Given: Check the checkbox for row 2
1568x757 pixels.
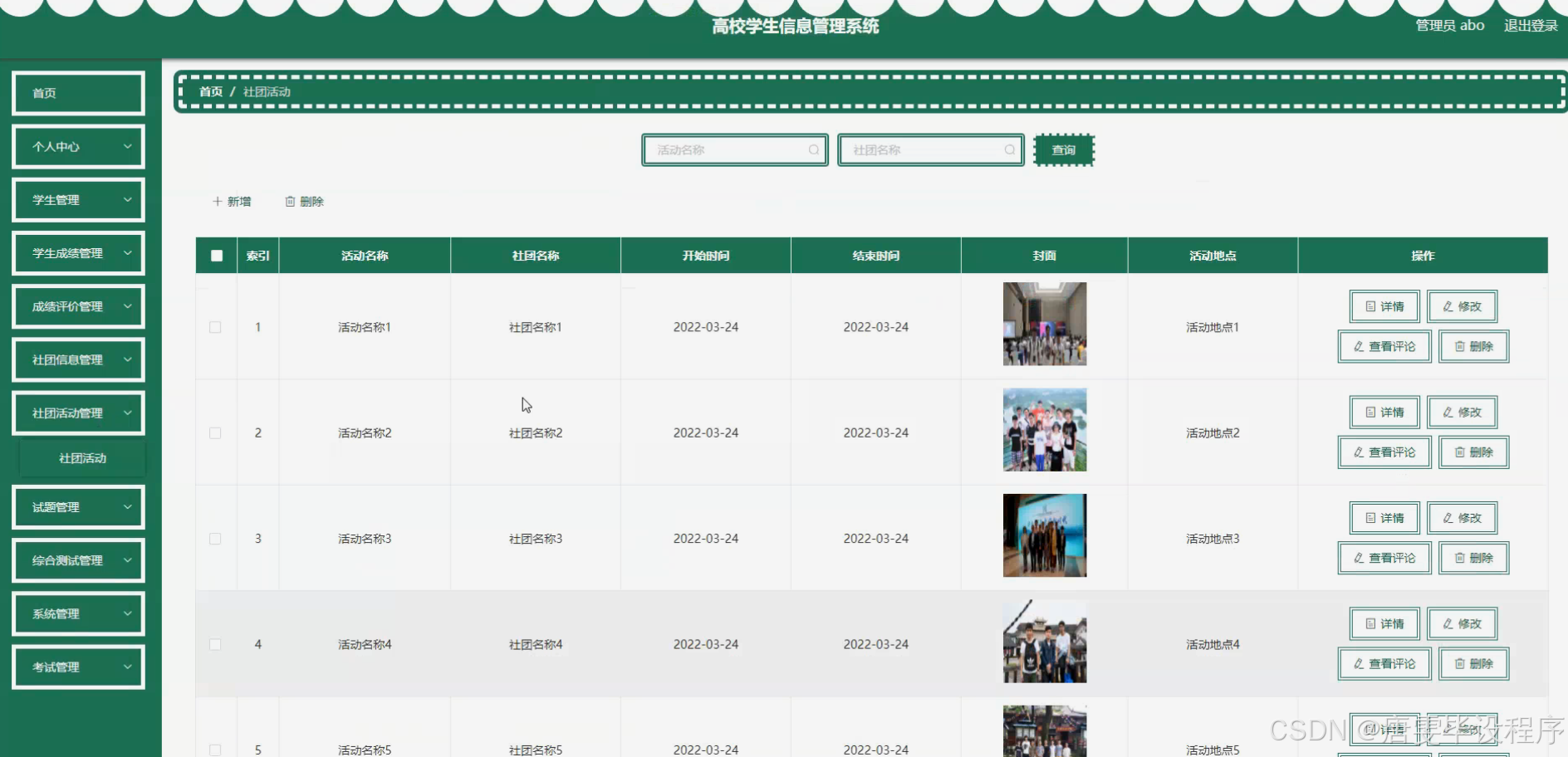Looking at the screenshot, I should pyautogui.click(x=215, y=433).
